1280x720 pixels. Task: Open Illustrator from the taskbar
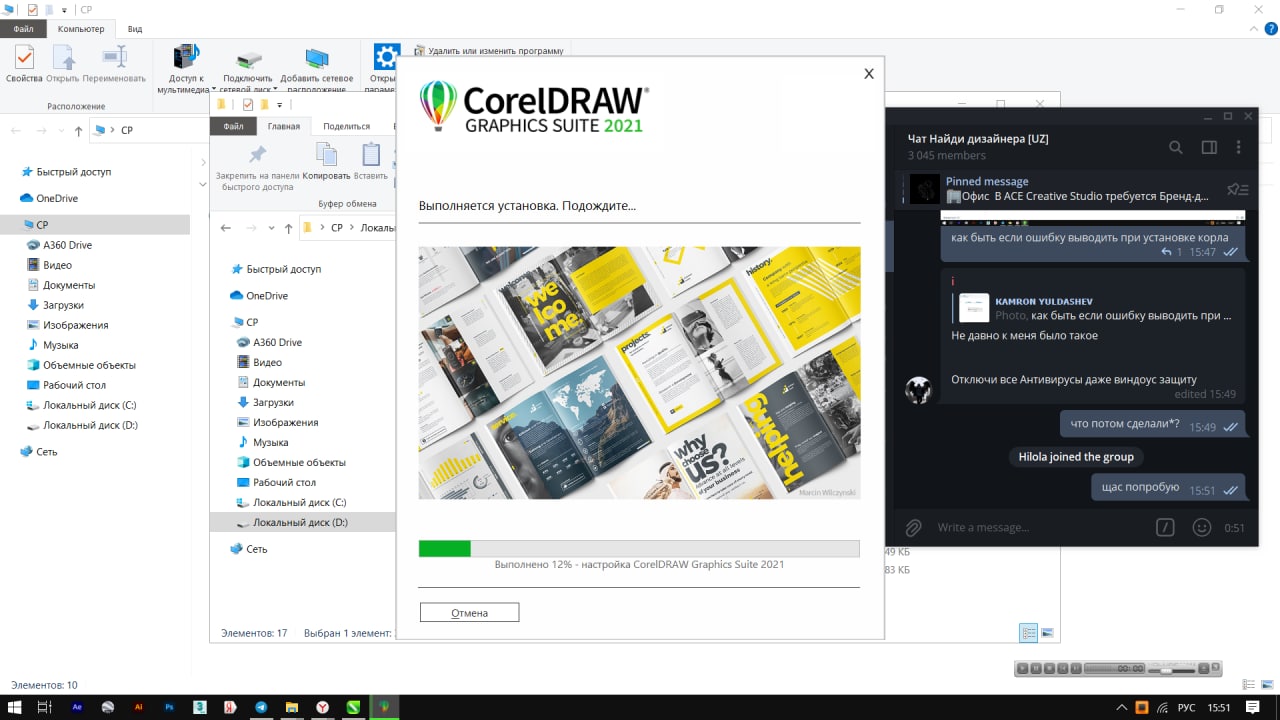(138, 707)
